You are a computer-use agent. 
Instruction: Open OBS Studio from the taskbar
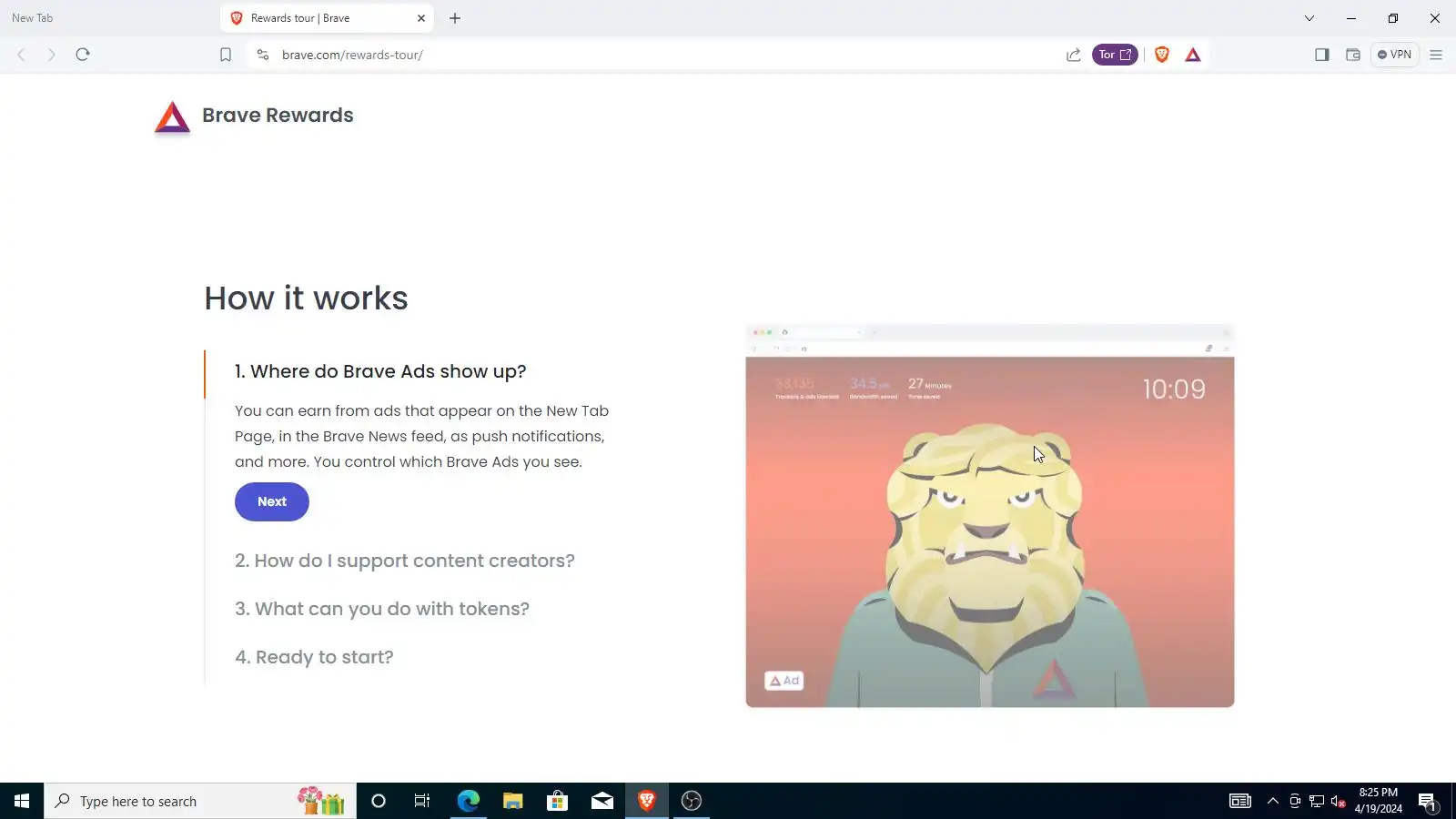click(x=692, y=801)
